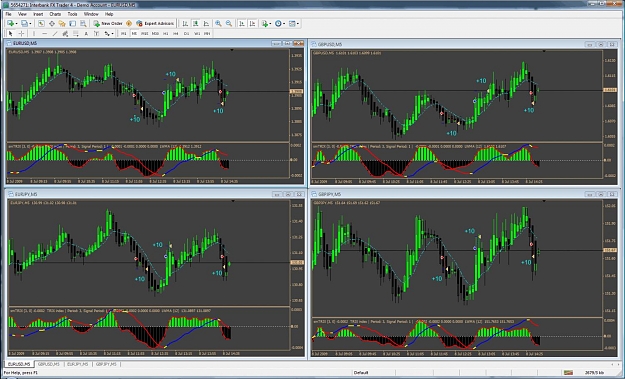The width and height of the screenshot is (625, 379).
Task: Open the Strategy Tester icon
Action: tap(83, 24)
